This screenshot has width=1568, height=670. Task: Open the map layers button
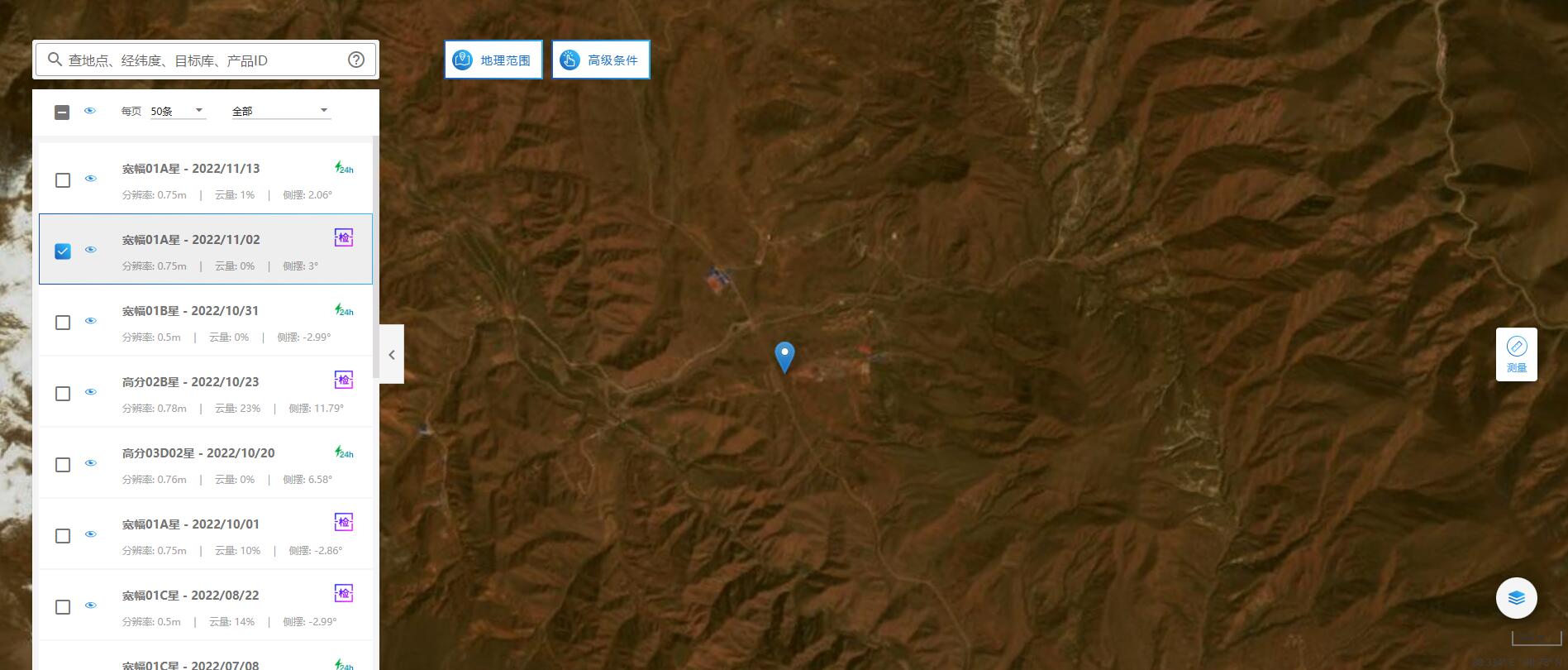coord(1517,598)
